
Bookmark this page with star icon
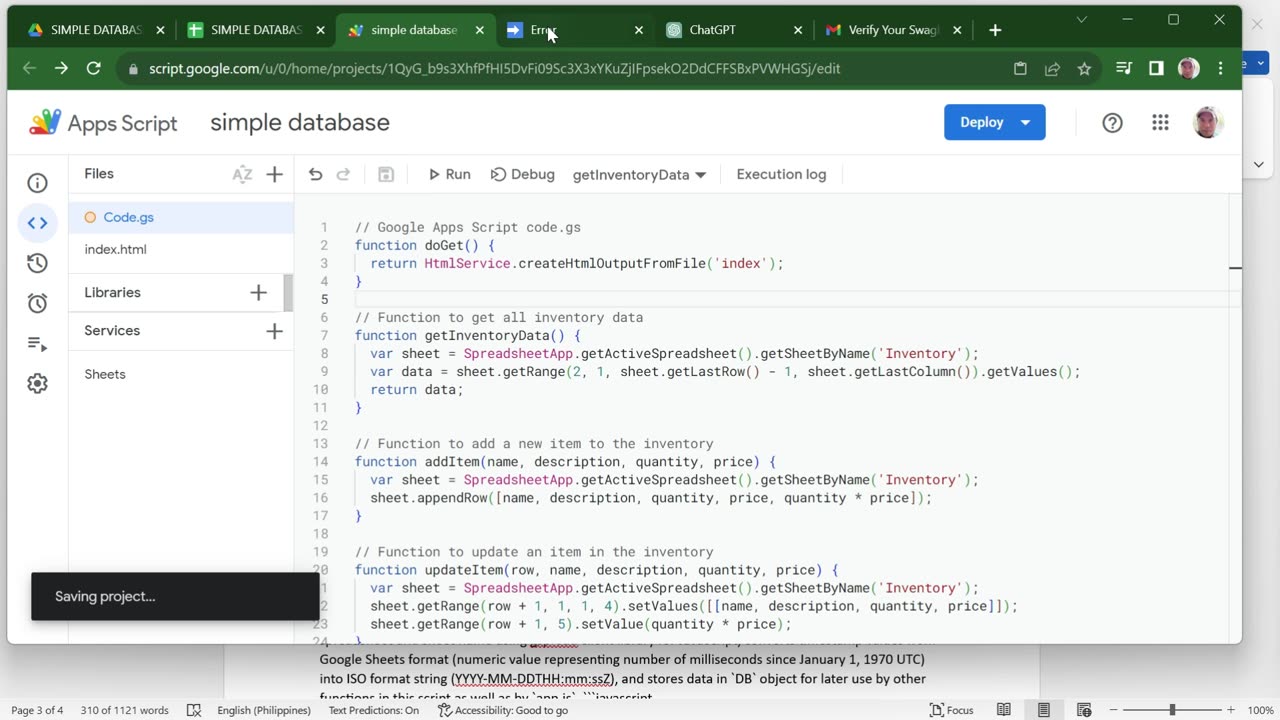tap(1084, 69)
